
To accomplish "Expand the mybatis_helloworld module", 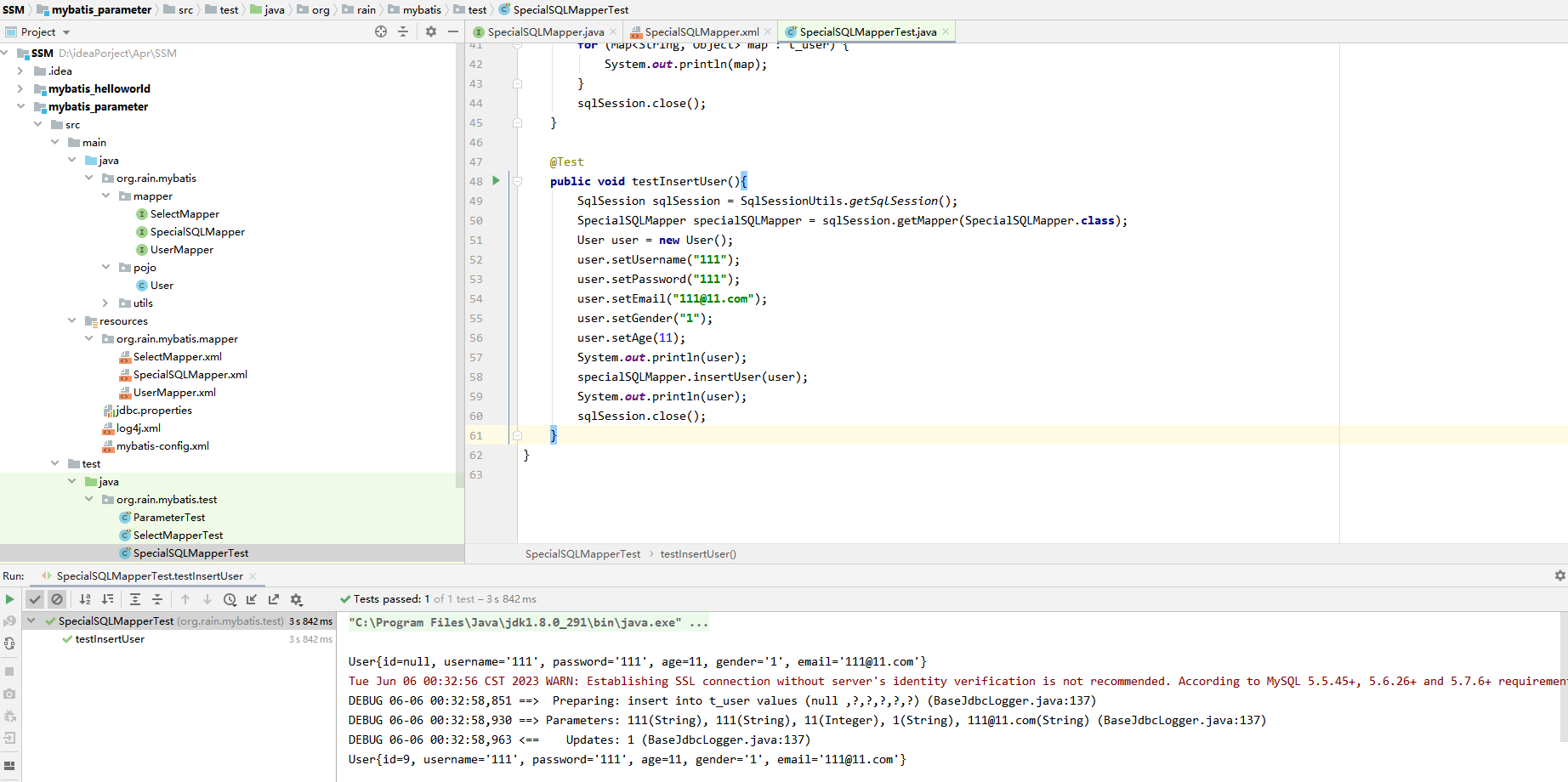I will pyautogui.click(x=20, y=88).
